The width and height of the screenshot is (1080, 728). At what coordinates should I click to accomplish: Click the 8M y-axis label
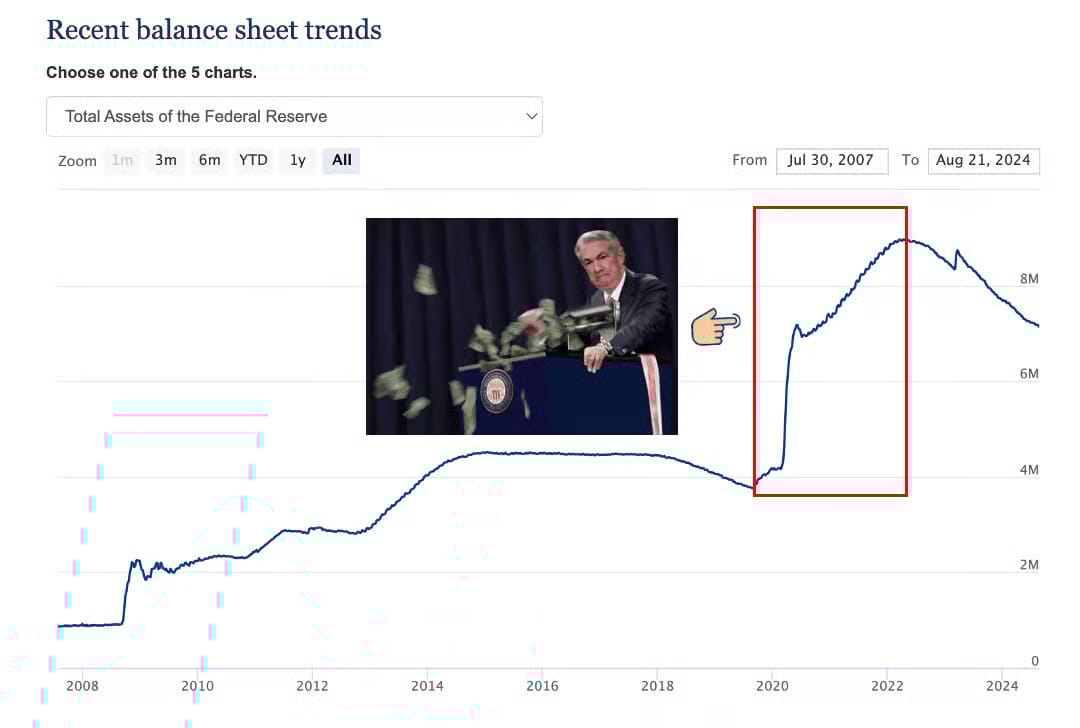click(x=1029, y=279)
